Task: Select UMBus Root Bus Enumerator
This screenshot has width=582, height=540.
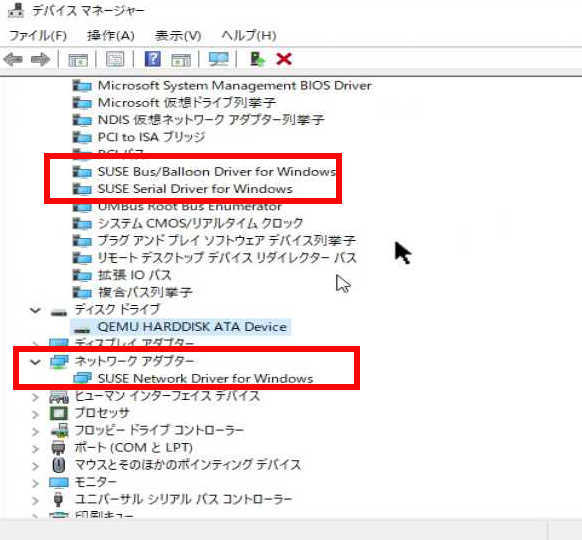Action: [x=189, y=206]
